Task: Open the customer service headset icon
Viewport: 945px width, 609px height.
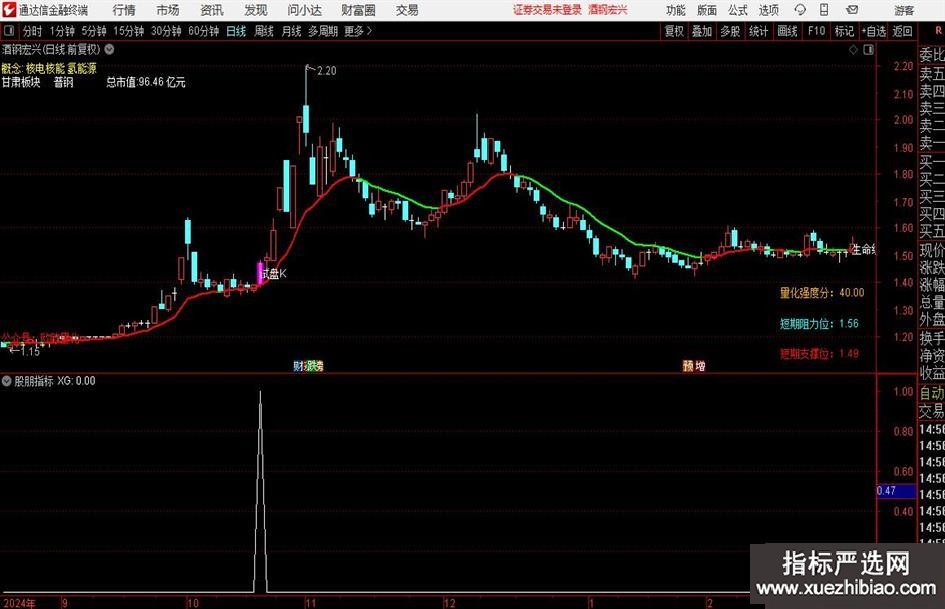Action: pos(800,10)
